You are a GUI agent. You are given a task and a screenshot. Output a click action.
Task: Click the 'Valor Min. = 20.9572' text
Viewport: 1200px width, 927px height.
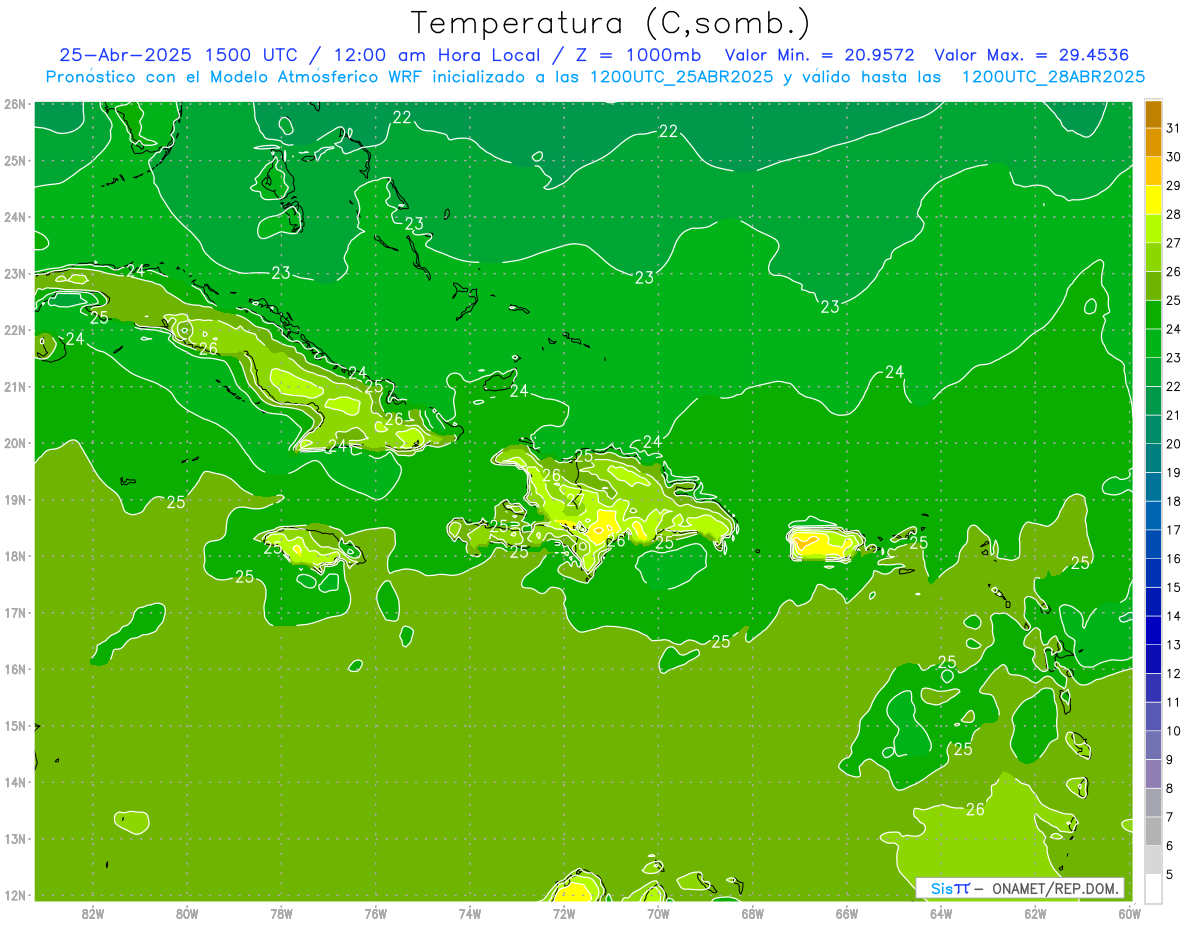pos(819,55)
